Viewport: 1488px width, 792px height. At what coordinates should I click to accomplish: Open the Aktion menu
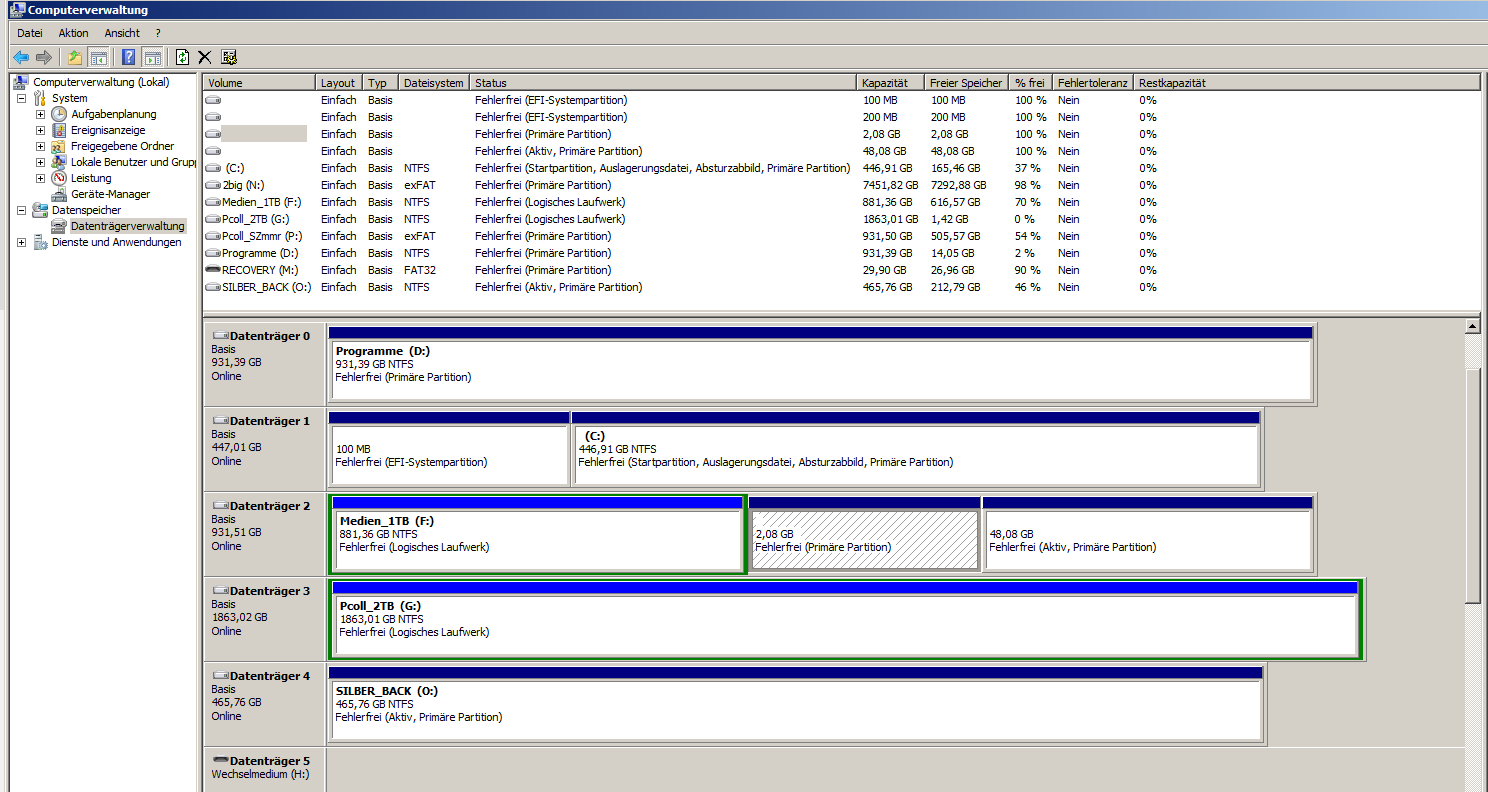(73, 33)
